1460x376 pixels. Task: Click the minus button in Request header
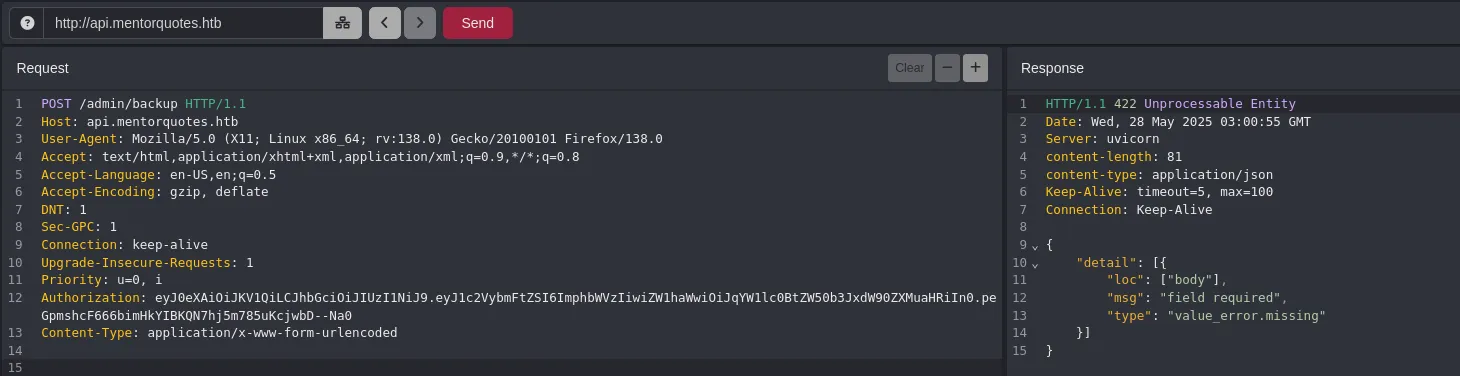pos(947,68)
